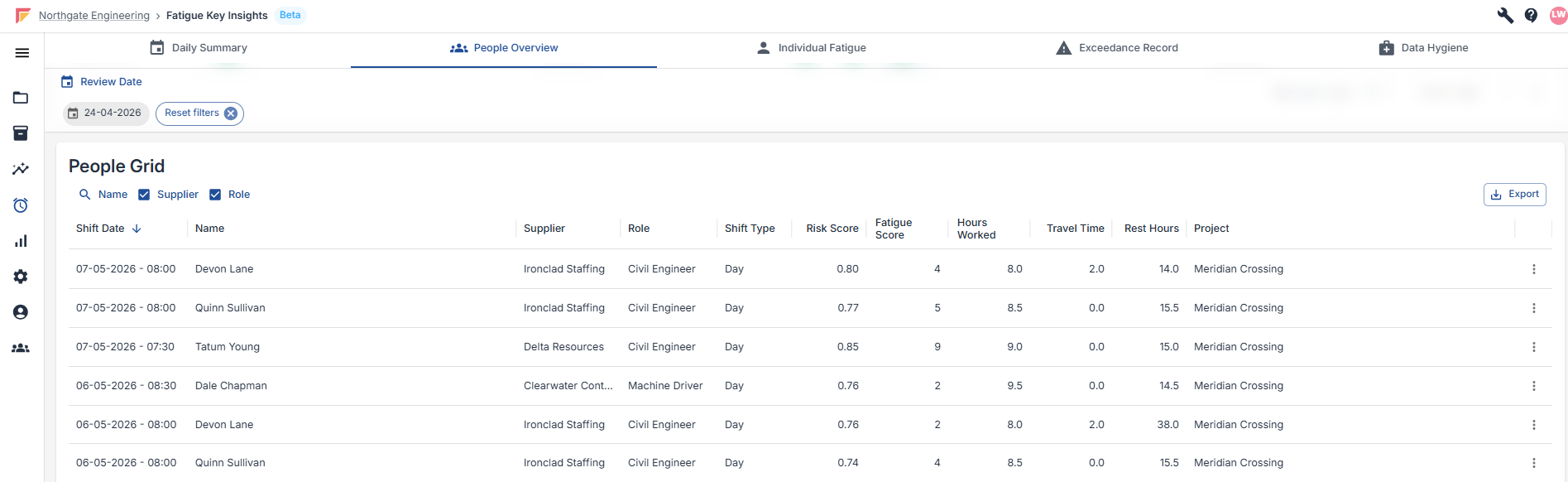Sort by Supplier column header
The width and height of the screenshot is (1568, 482).
[x=544, y=229]
